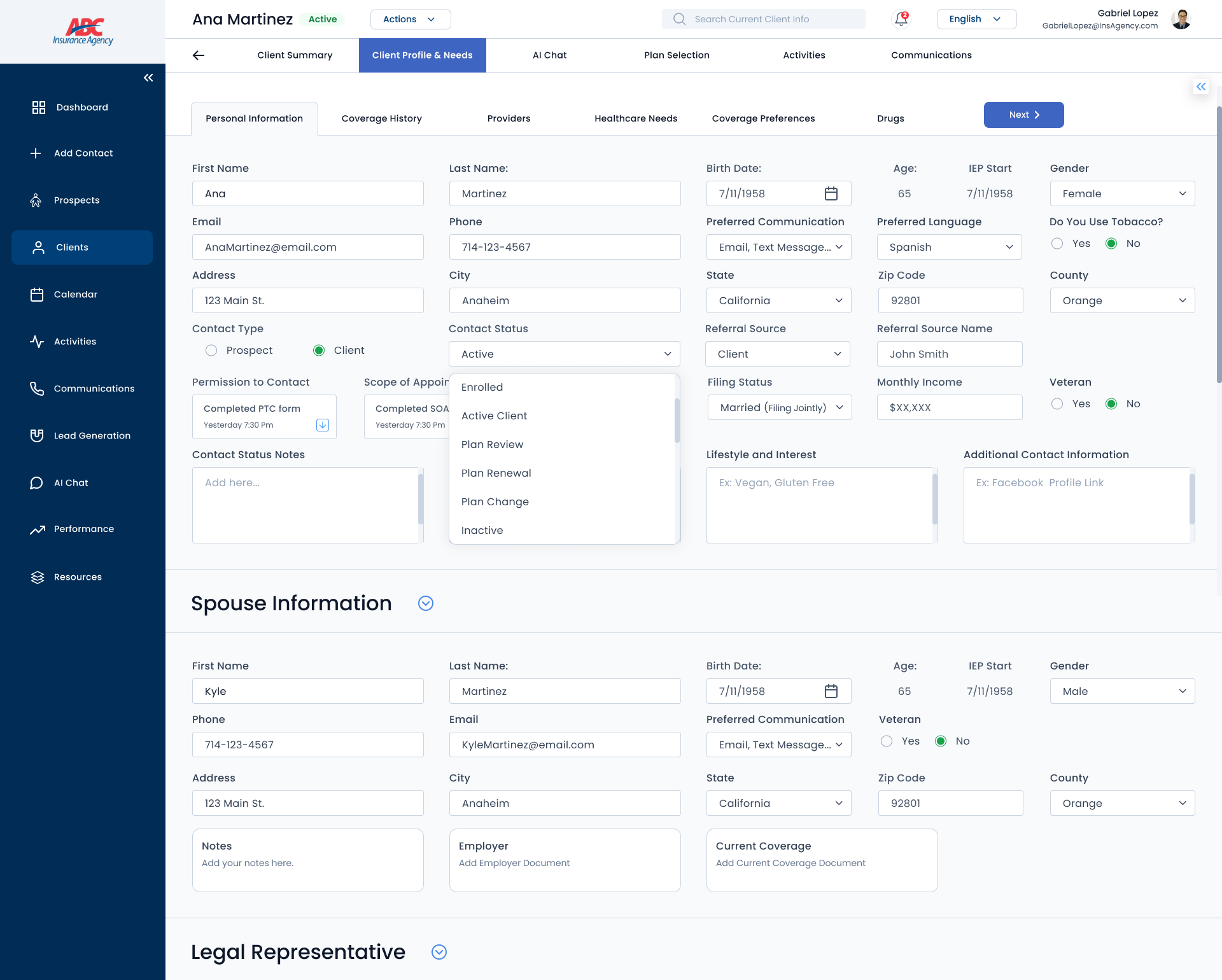This screenshot has width=1222, height=980.
Task: Open the Birth Date calendar picker
Action: pyautogui.click(x=831, y=193)
